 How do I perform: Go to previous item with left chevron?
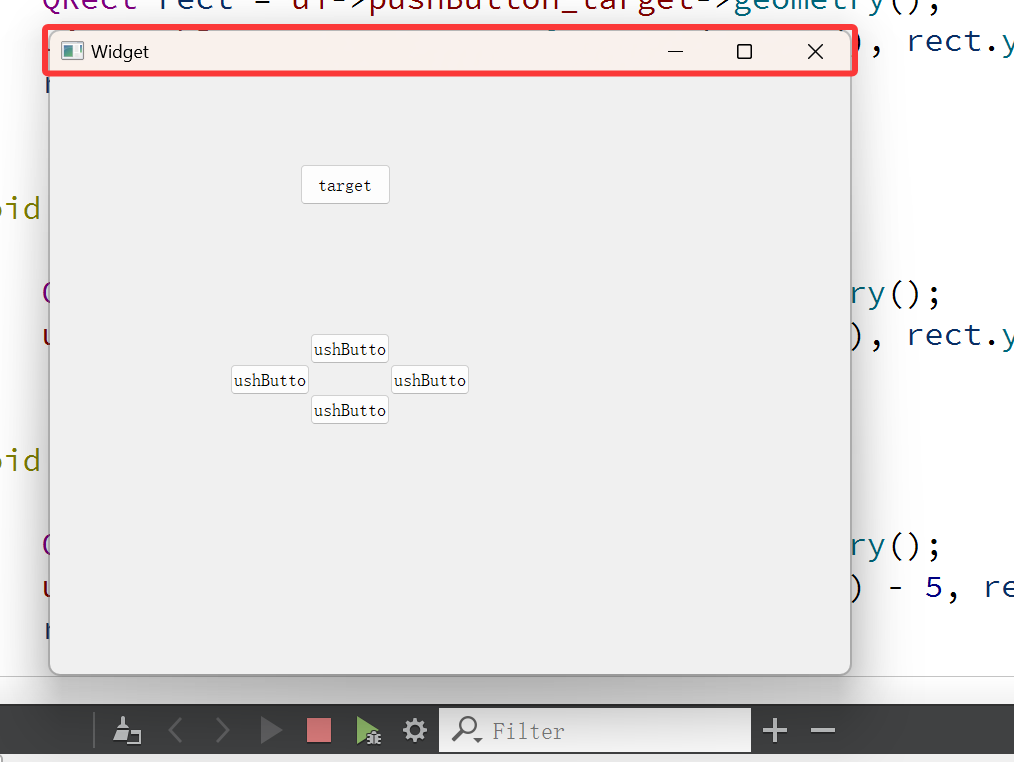tap(175, 730)
